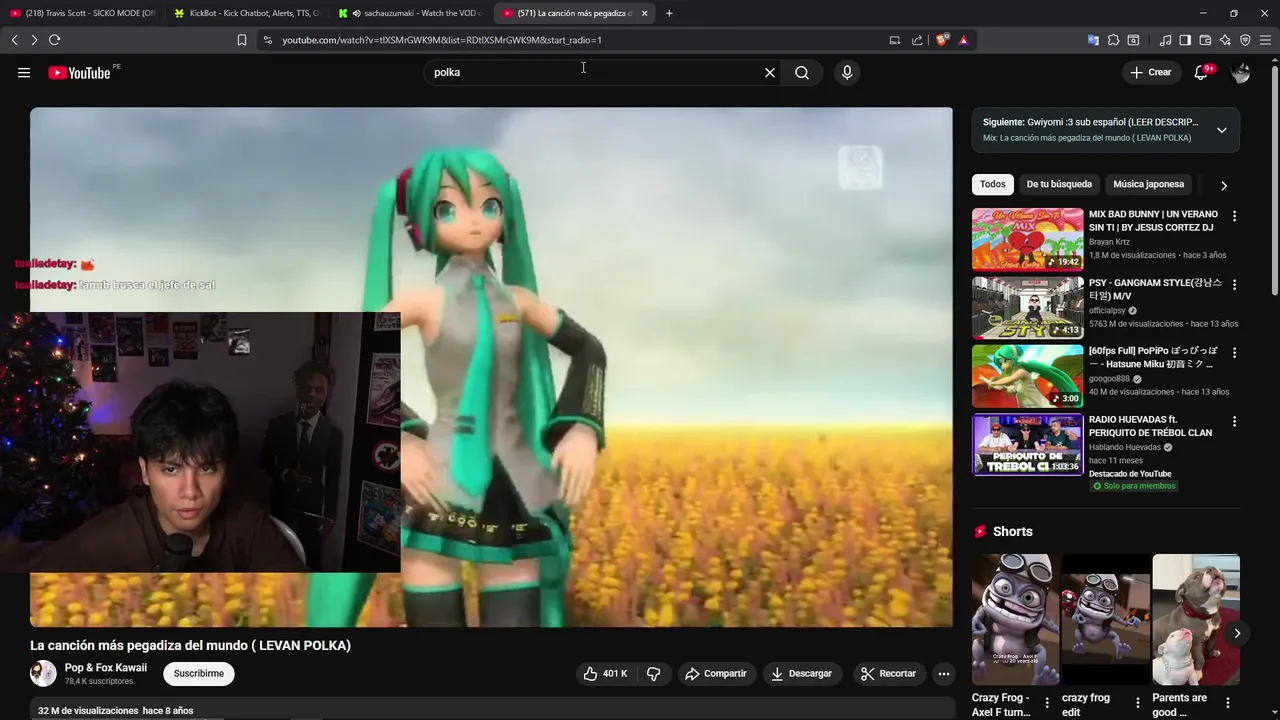Switch to sachauzumaki VOD tab
Viewport: 1280px width, 720px height.
tap(411, 13)
